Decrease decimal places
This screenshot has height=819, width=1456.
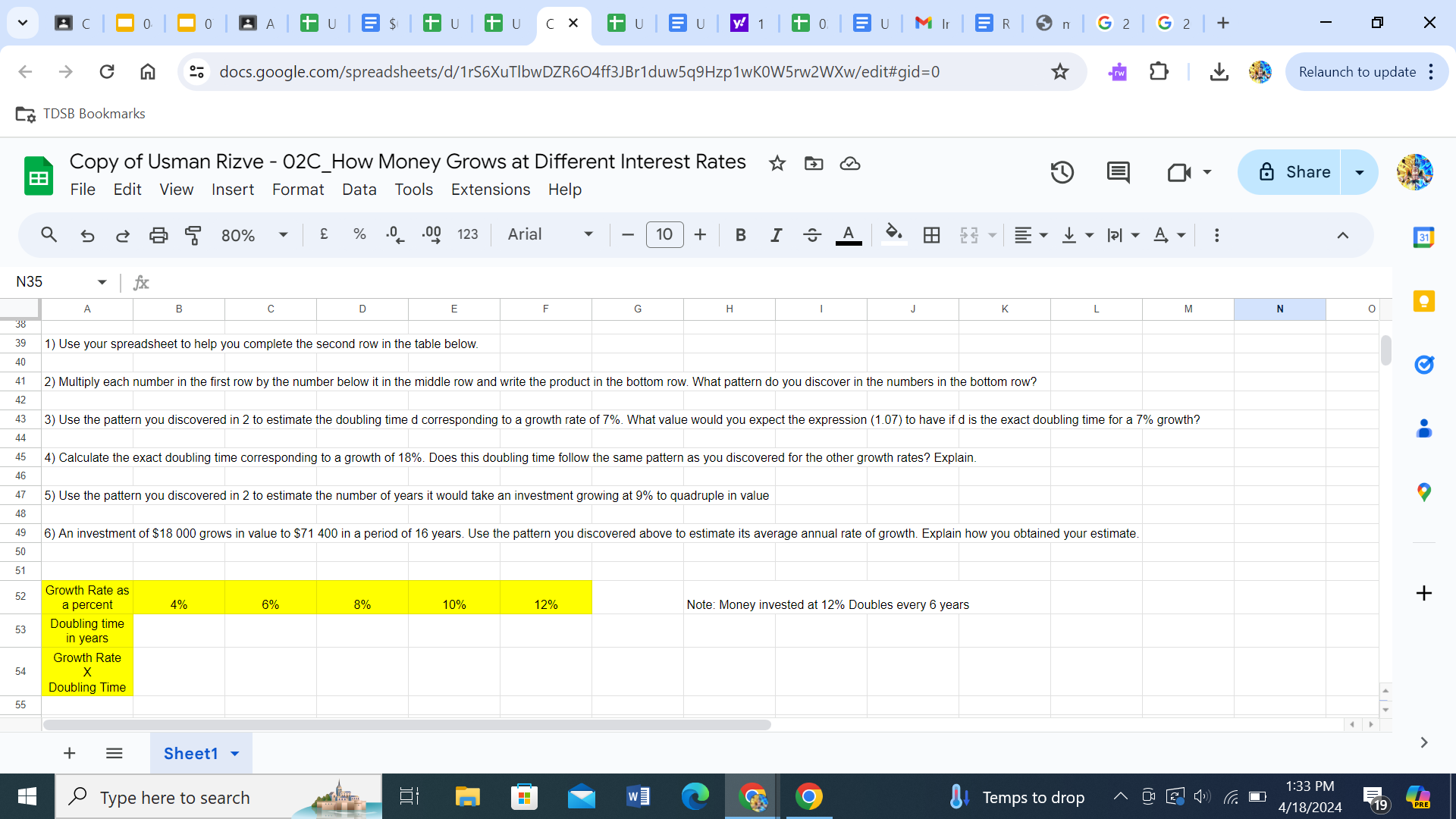(394, 235)
